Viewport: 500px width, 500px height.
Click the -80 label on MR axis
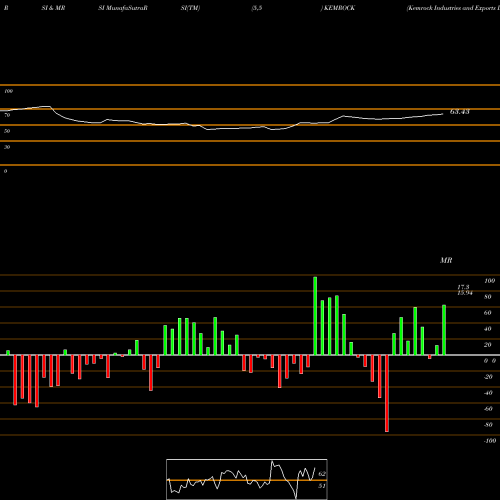[488, 425]
